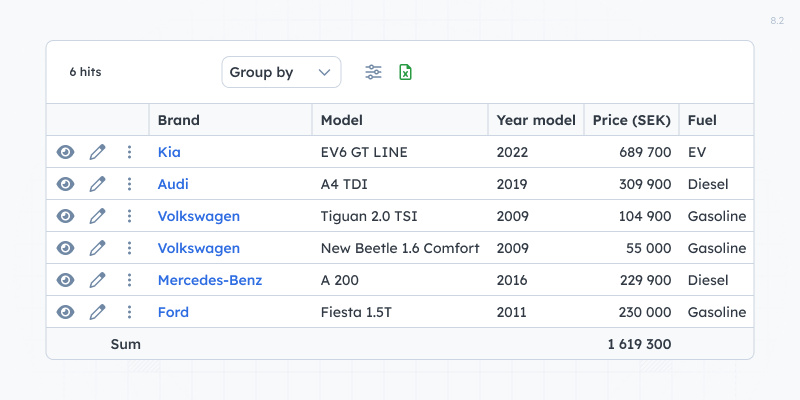
Task: Open the Ford brand link
Action: [173, 312]
